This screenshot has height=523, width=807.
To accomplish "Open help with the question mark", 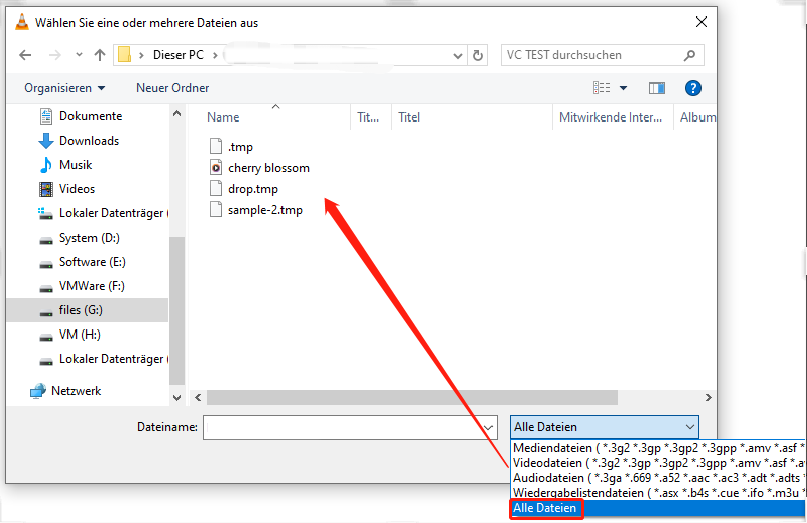I will click(x=693, y=88).
